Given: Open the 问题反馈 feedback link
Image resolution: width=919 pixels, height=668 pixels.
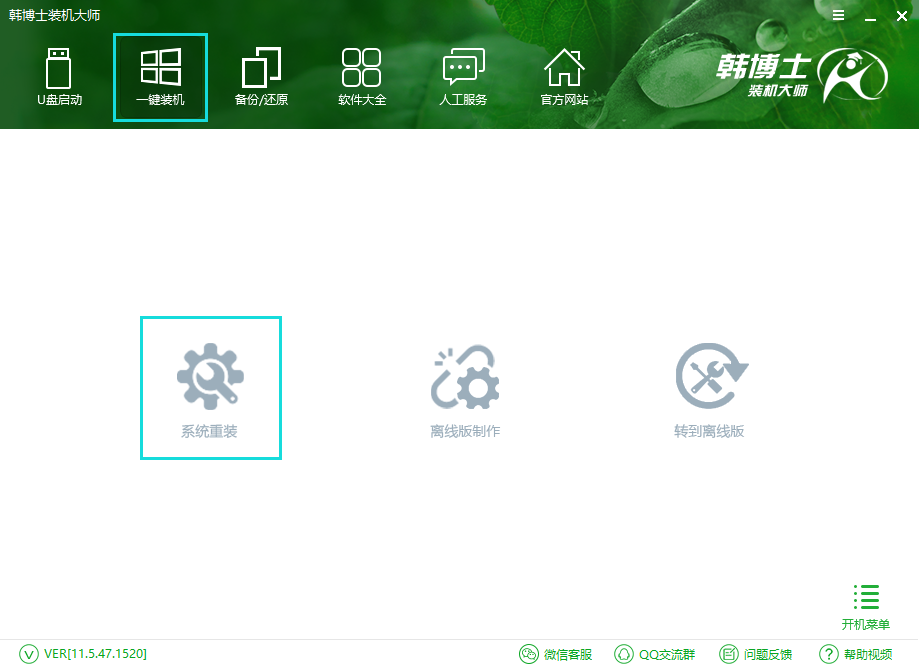Looking at the screenshot, I should tap(756, 654).
